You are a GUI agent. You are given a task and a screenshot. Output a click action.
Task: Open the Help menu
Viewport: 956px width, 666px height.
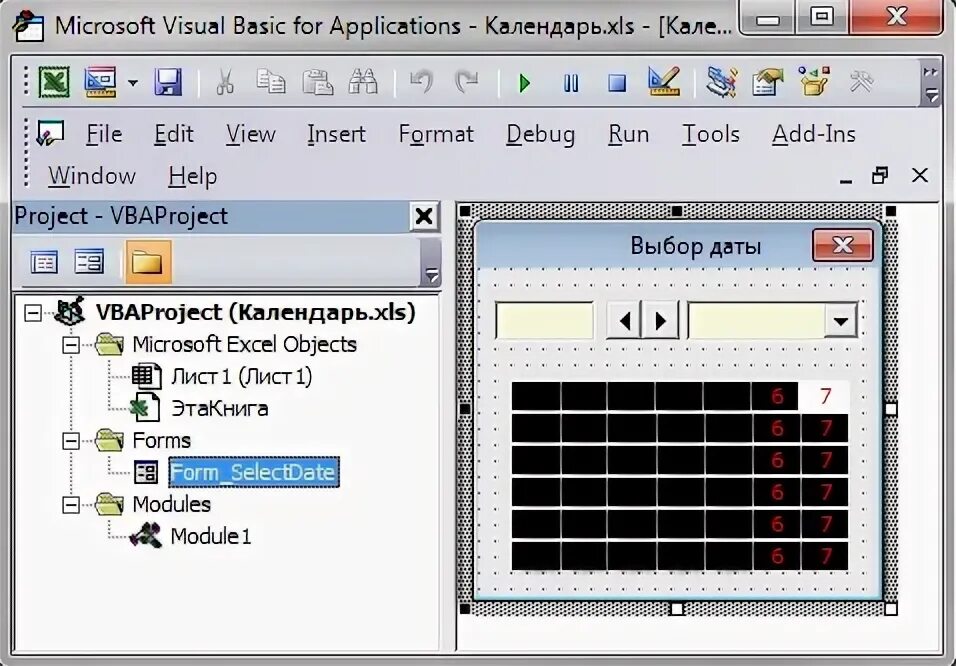click(x=193, y=176)
